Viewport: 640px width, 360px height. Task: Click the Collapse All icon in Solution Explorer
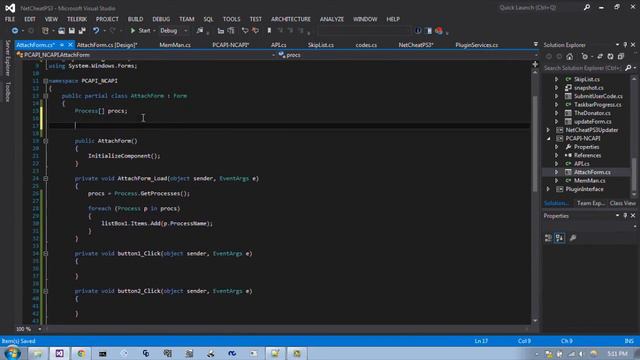(x=621, y=57)
